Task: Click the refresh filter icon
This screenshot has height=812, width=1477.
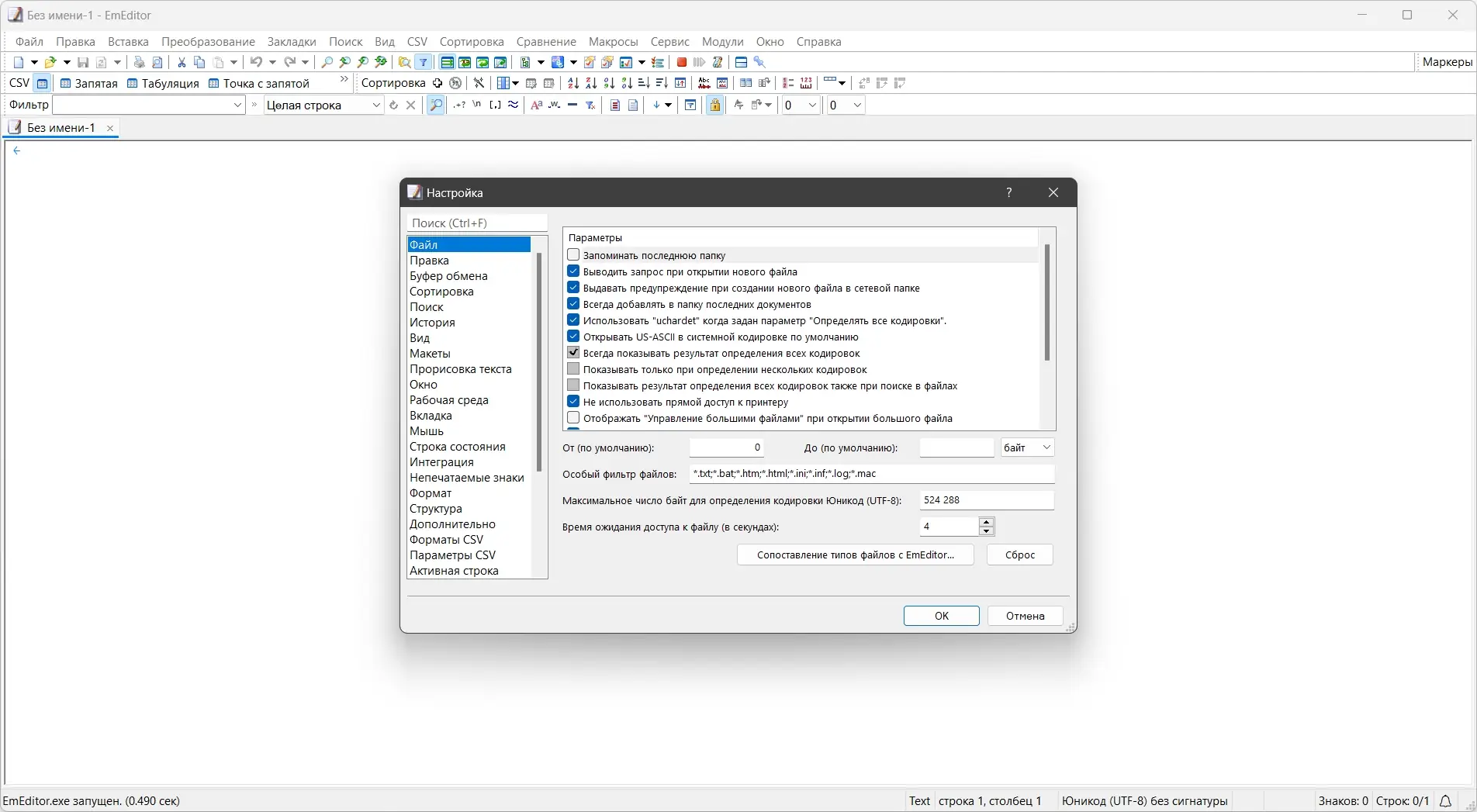Action: click(x=393, y=105)
